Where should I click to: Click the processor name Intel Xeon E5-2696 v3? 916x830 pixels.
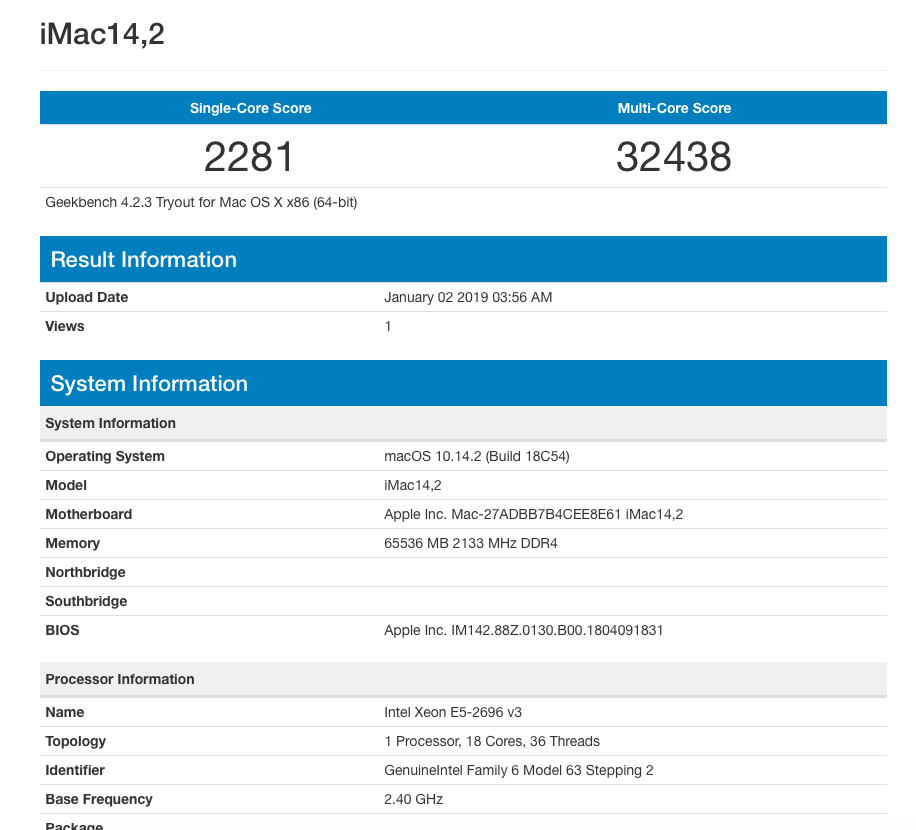[453, 712]
